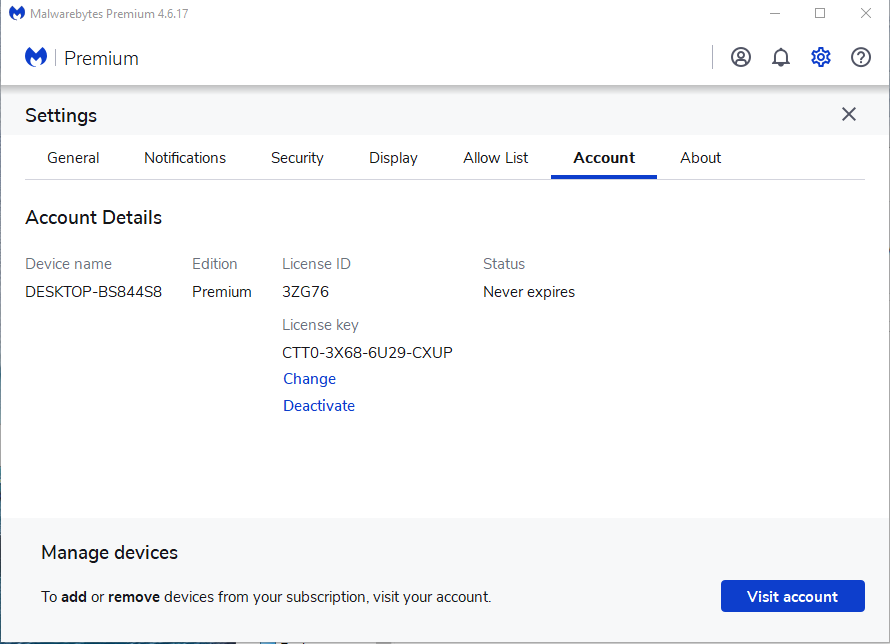Image resolution: width=890 pixels, height=644 pixels.
Task: Click the Premium header text
Action: [101, 58]
